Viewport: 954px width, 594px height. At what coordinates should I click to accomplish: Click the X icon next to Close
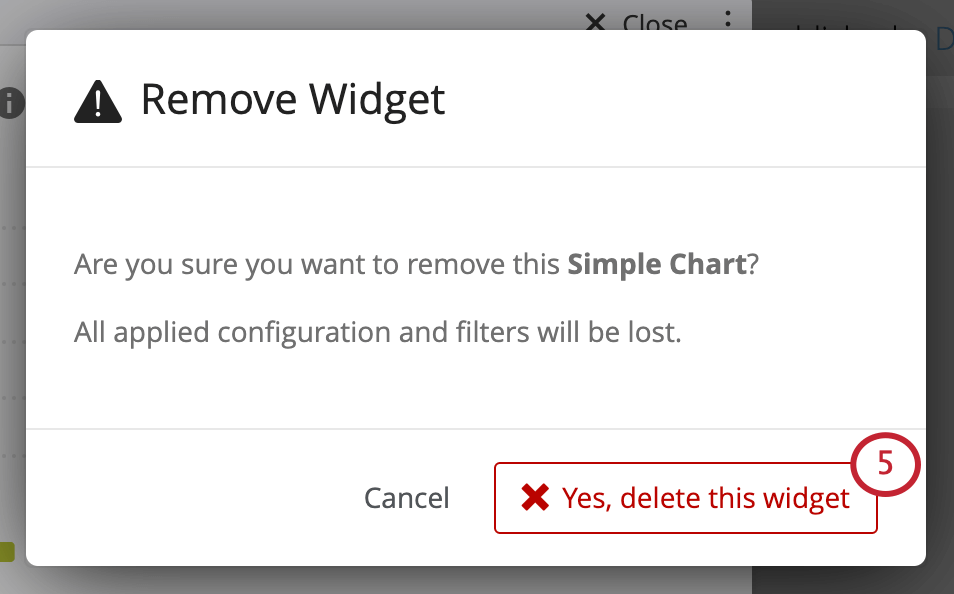597,24
